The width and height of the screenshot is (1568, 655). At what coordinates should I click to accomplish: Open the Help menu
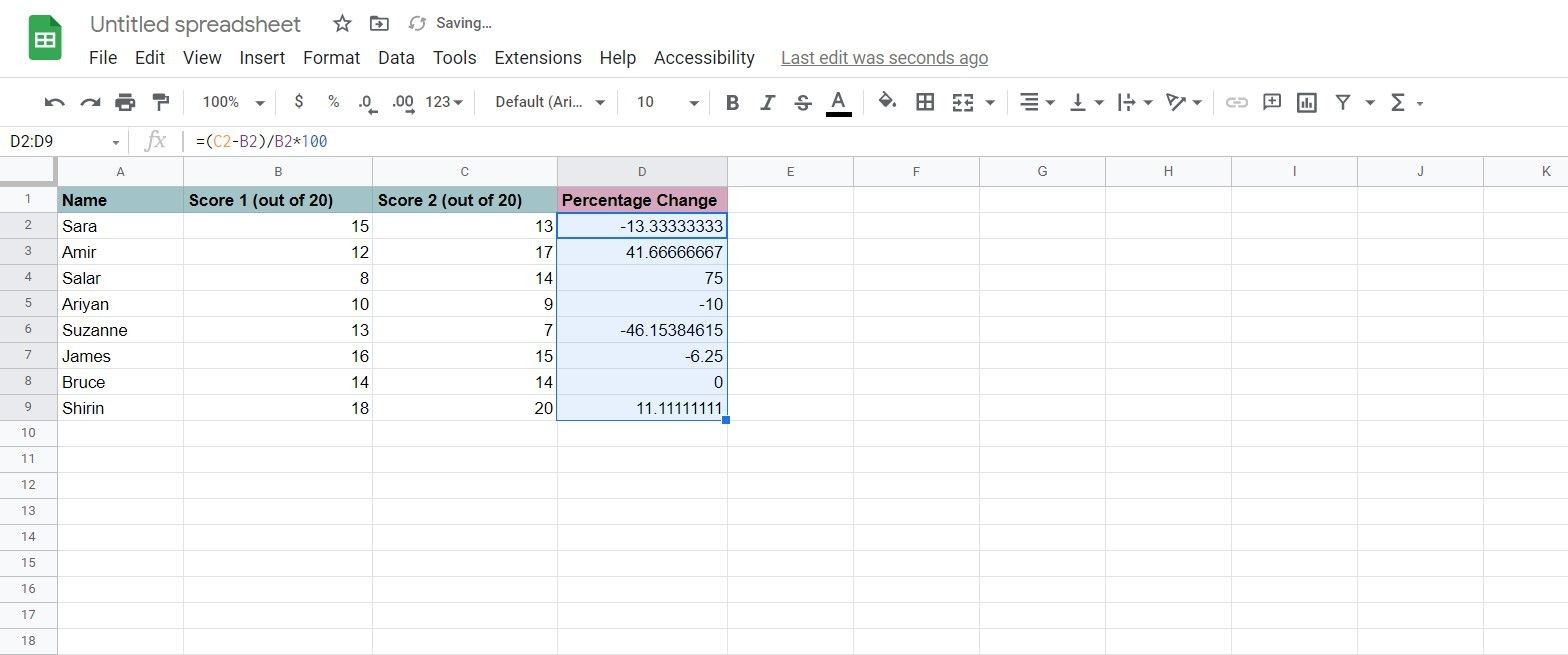pos(617,58)
